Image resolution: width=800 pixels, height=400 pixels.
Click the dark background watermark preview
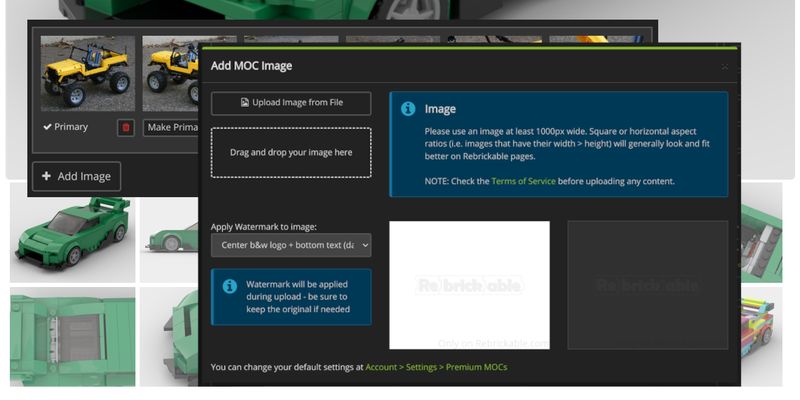tap(647, 285)
